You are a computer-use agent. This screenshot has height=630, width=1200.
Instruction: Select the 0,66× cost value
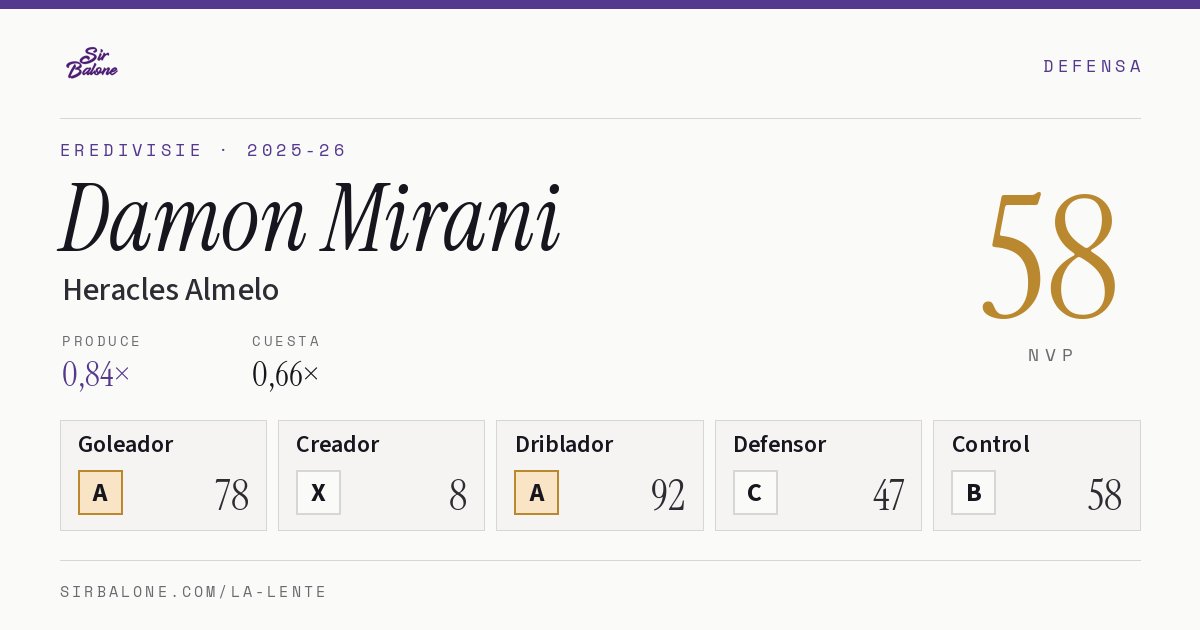pyautogui.click(x=286, y=374)
